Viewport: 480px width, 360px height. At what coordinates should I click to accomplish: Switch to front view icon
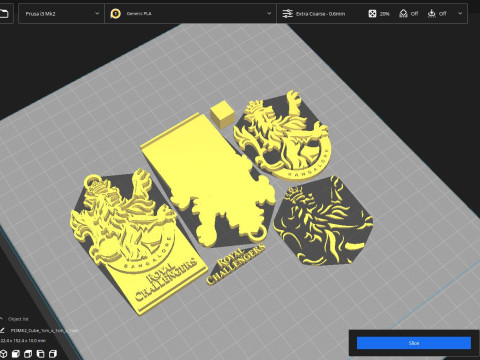pyautogui.click(x=16, y=353)
